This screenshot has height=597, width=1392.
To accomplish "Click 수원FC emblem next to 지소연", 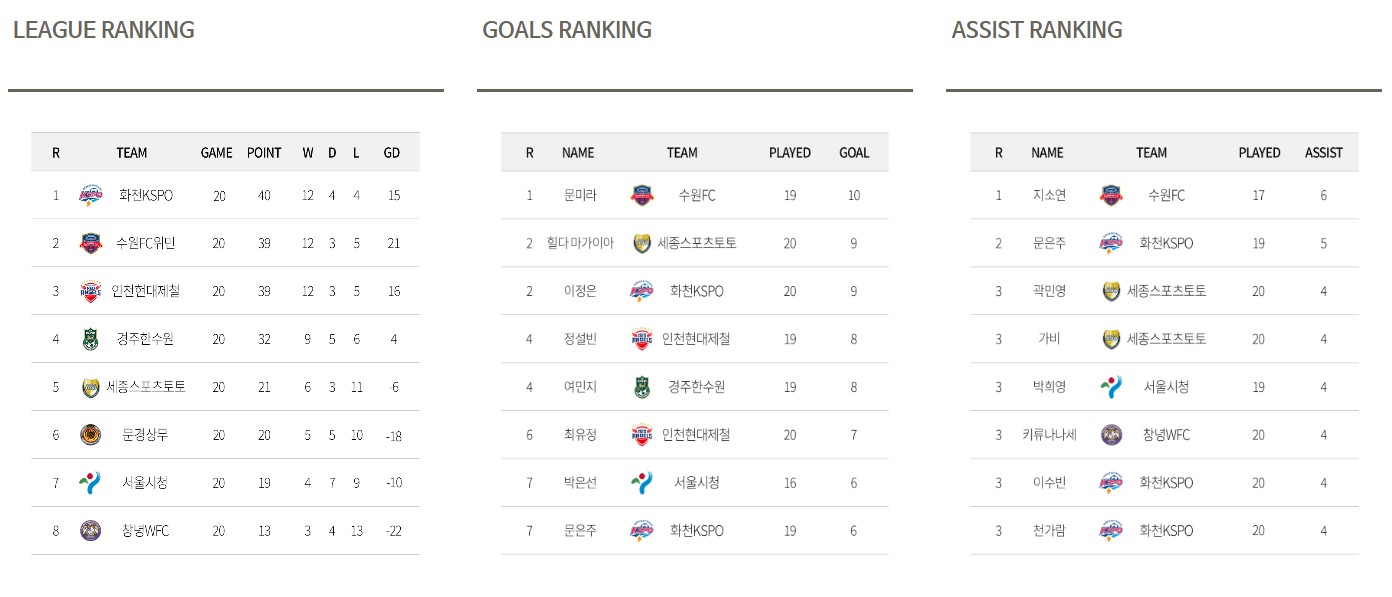I will coord(1111,196).
